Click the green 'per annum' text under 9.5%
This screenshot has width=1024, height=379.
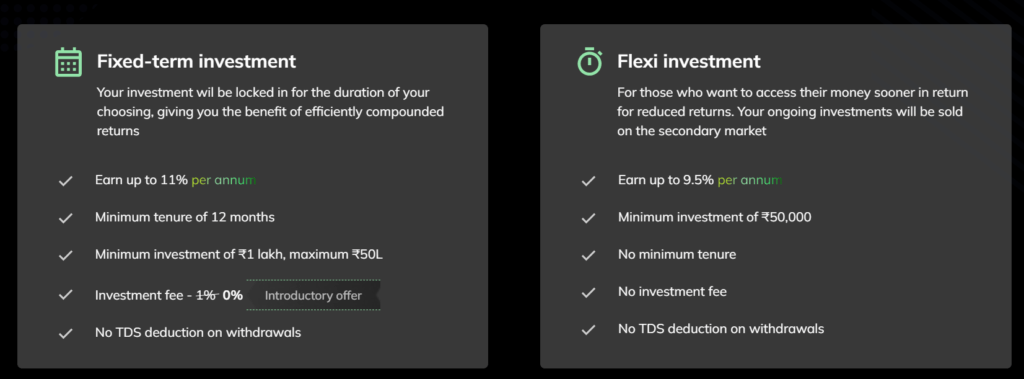click(x=750, y=180)
